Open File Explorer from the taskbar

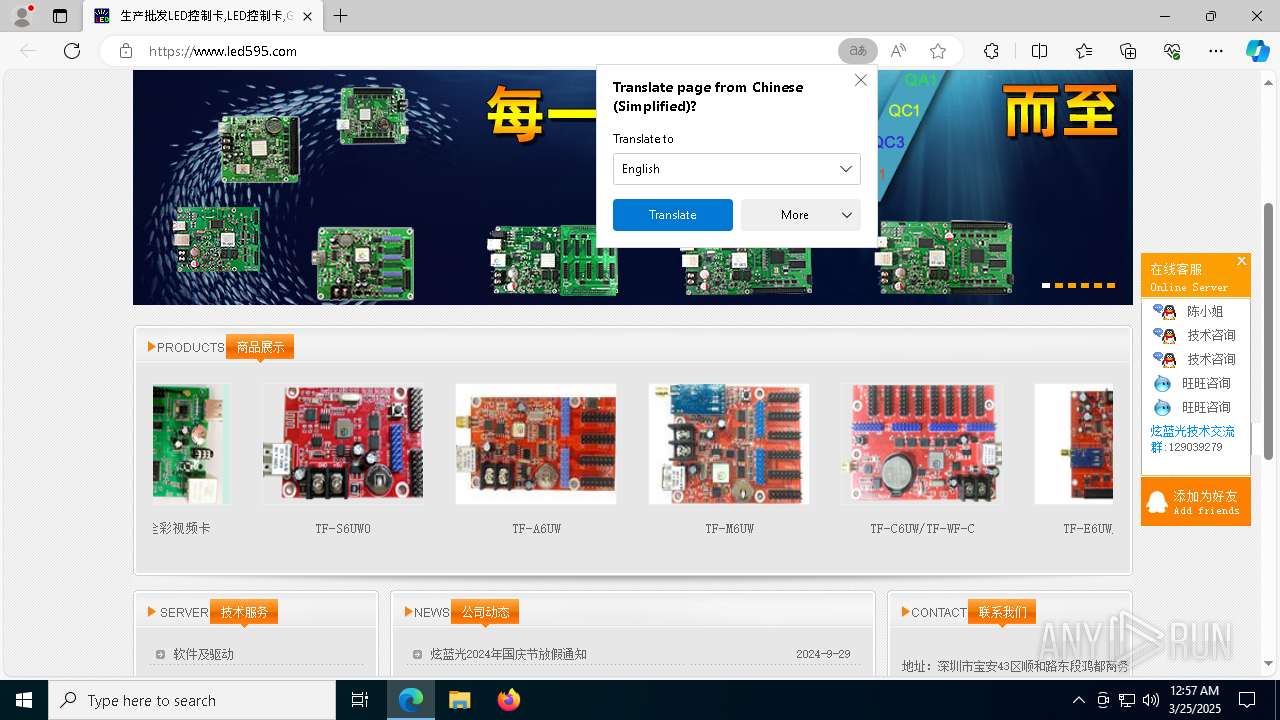pyautogui.click(x=459, y=700)
